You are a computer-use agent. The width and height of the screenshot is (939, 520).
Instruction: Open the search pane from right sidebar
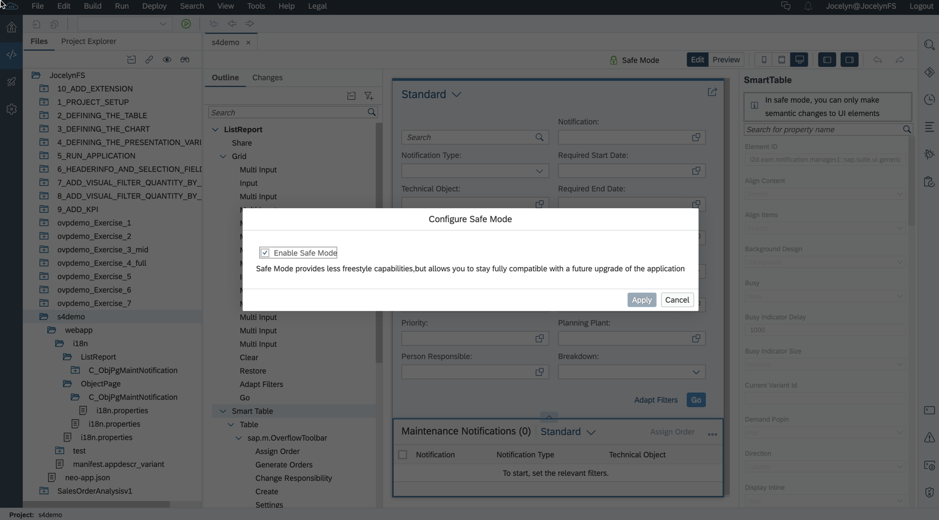929,45
